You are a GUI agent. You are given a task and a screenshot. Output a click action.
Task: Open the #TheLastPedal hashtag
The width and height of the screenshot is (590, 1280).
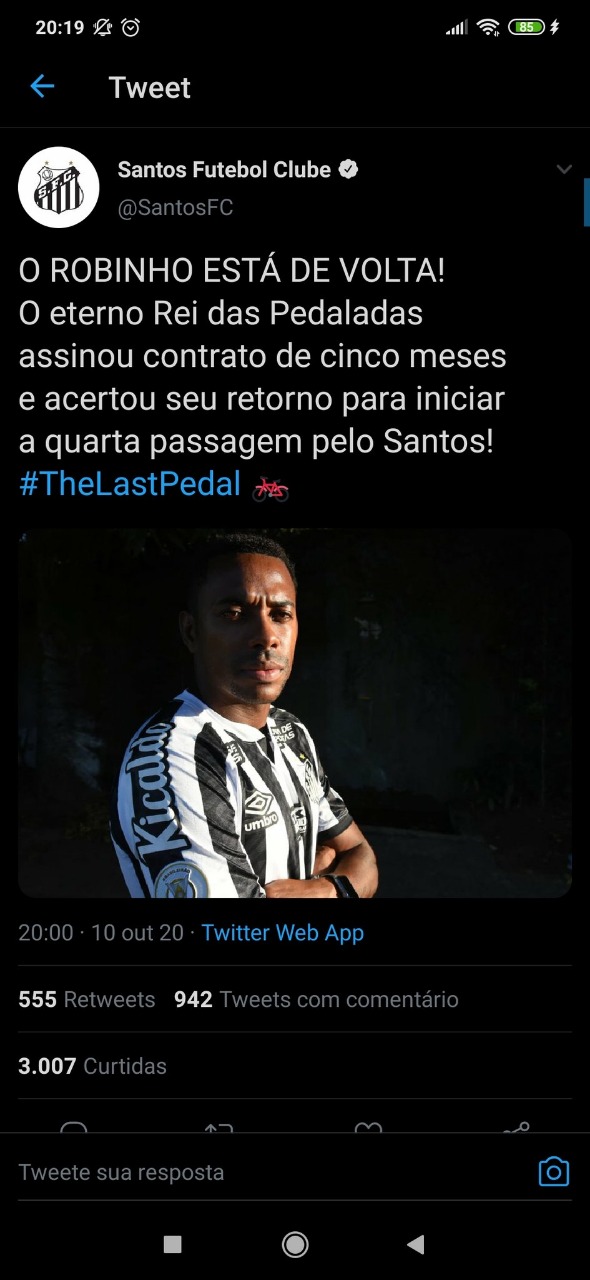(130, 485)
